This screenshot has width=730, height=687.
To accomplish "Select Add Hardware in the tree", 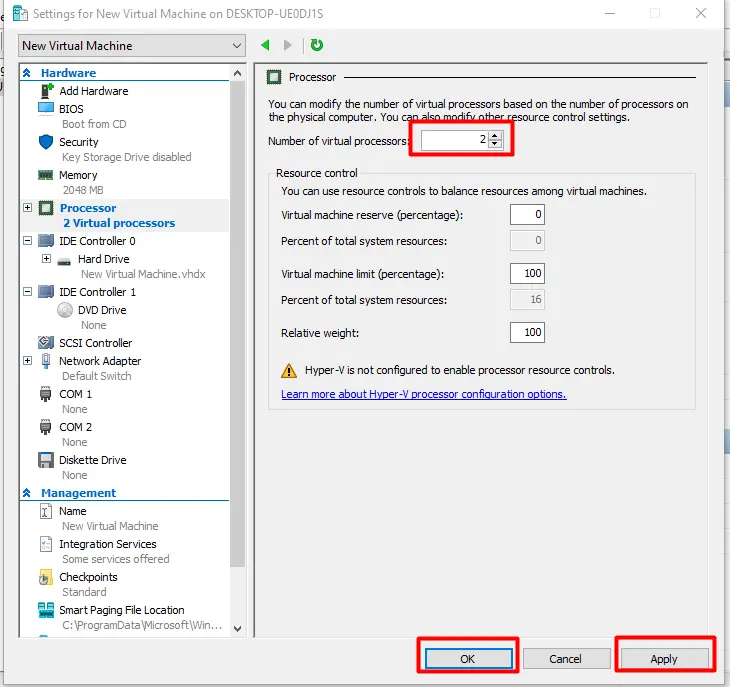I will [94, 91].
